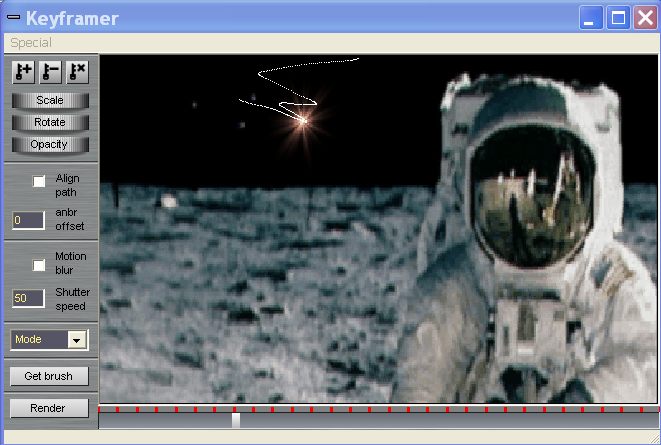Viewport: 661px width, 445px height.
Task: Click the timeline slider handle
Action: pyautogui.click(x=236, y=421)
